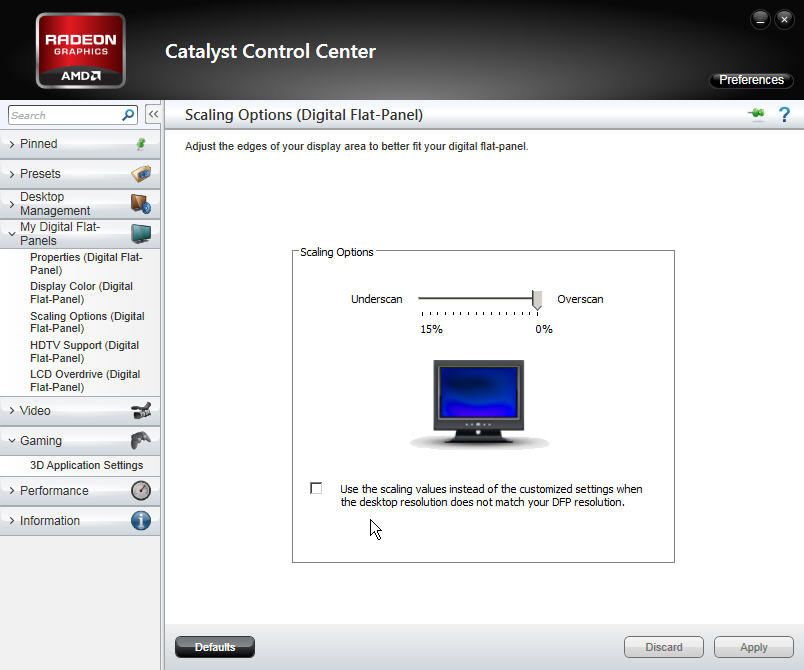Click the magnifier icon in the search box
The image size is (804, 670).
(x=128, y=115)
